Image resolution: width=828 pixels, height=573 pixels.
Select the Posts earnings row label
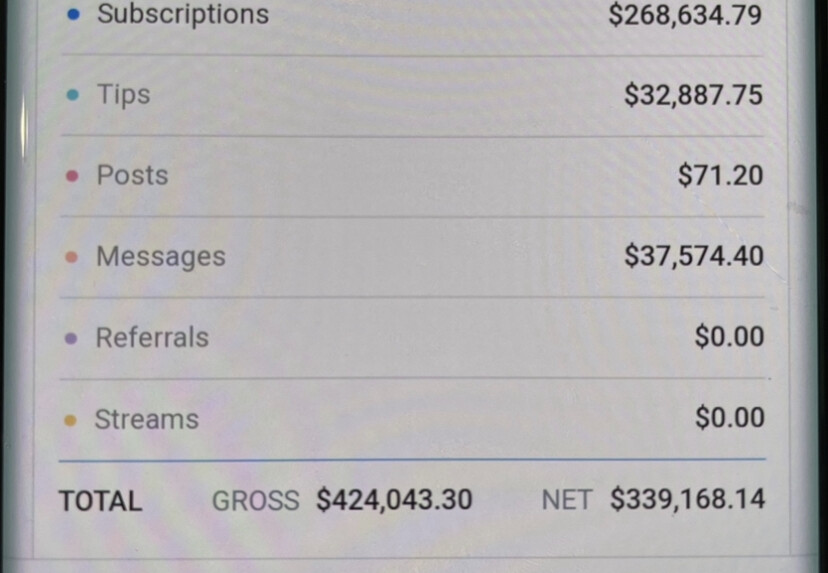click(132, 175)
